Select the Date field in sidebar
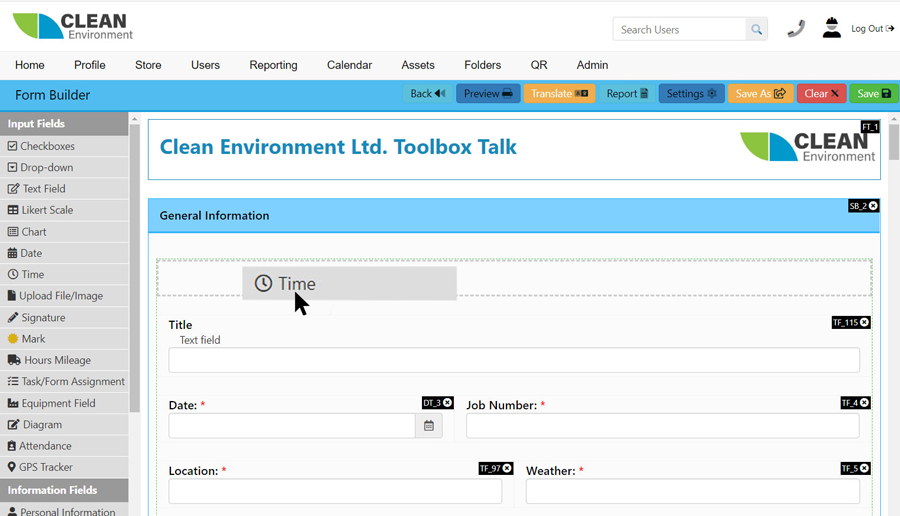Image resolution: width=900 pixels, height=516 pixels. point(64,253)
